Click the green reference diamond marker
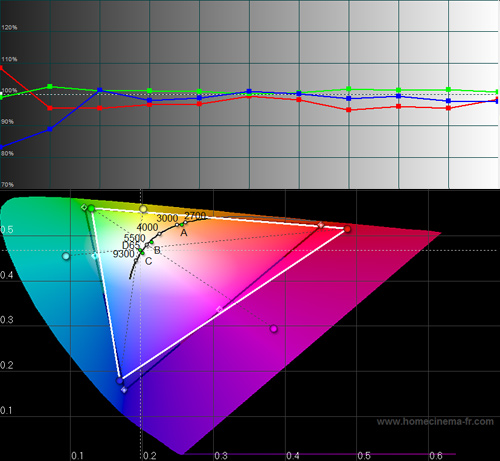500x461 pixels. (84, 207)
